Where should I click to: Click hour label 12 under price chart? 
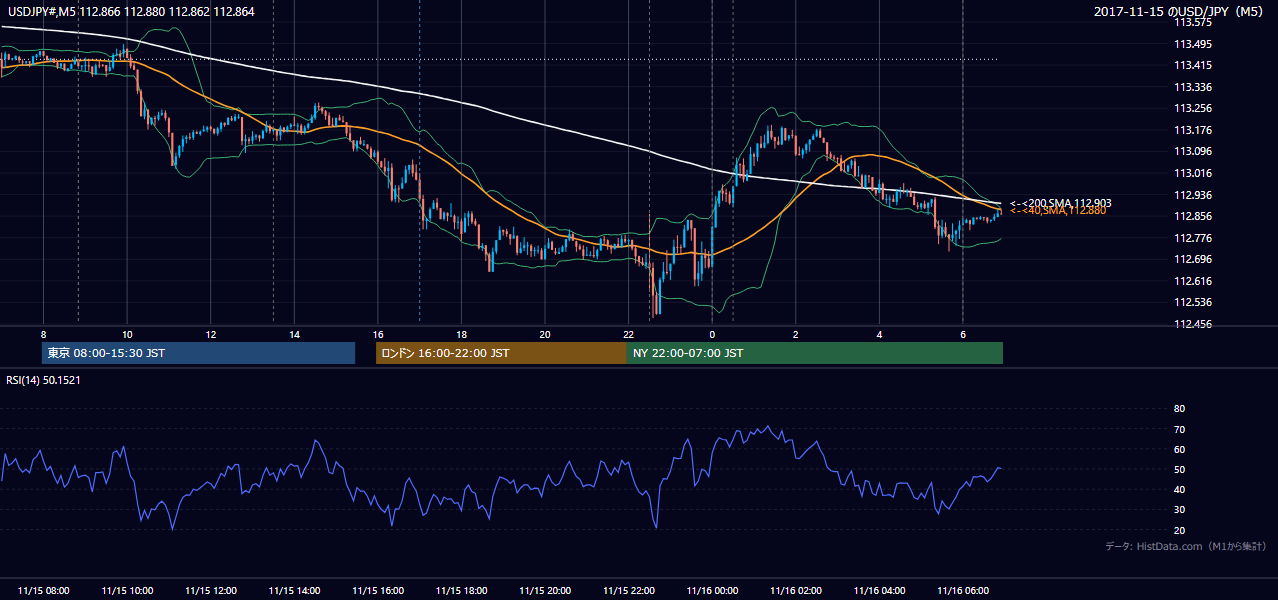[210, 334]
